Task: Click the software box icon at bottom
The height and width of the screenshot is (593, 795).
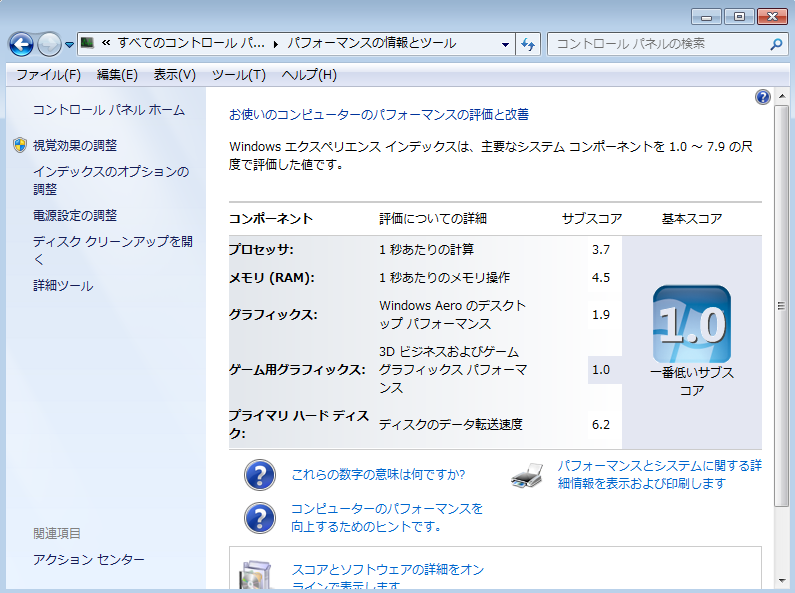Action: pos(257,576)
